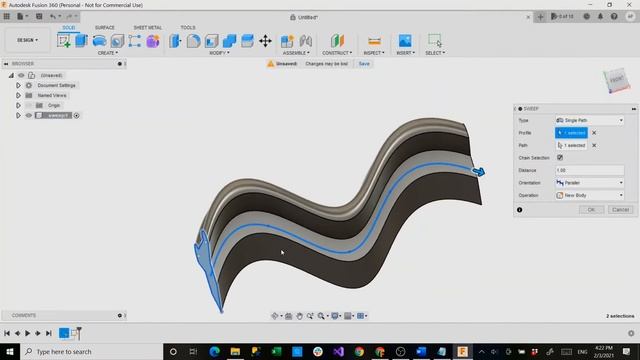The width and height of the screenshot is (640, 360).
Task: Open the CREATE menu dropdown
Action: coord(108,53)
